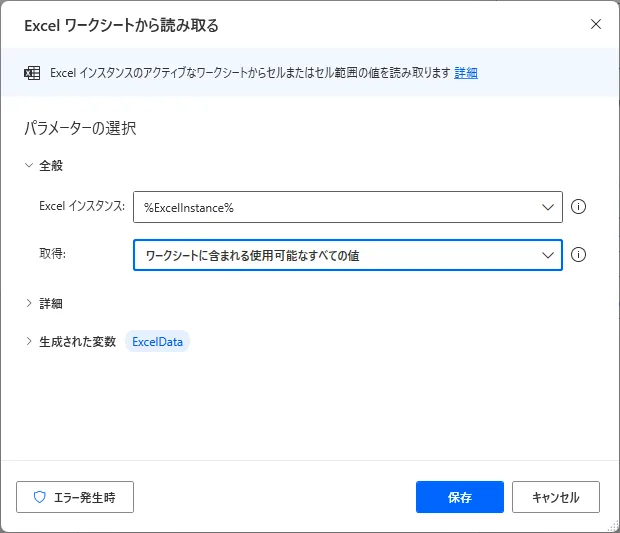
Task: Click the 全般 section label
Action: point(51,166)
